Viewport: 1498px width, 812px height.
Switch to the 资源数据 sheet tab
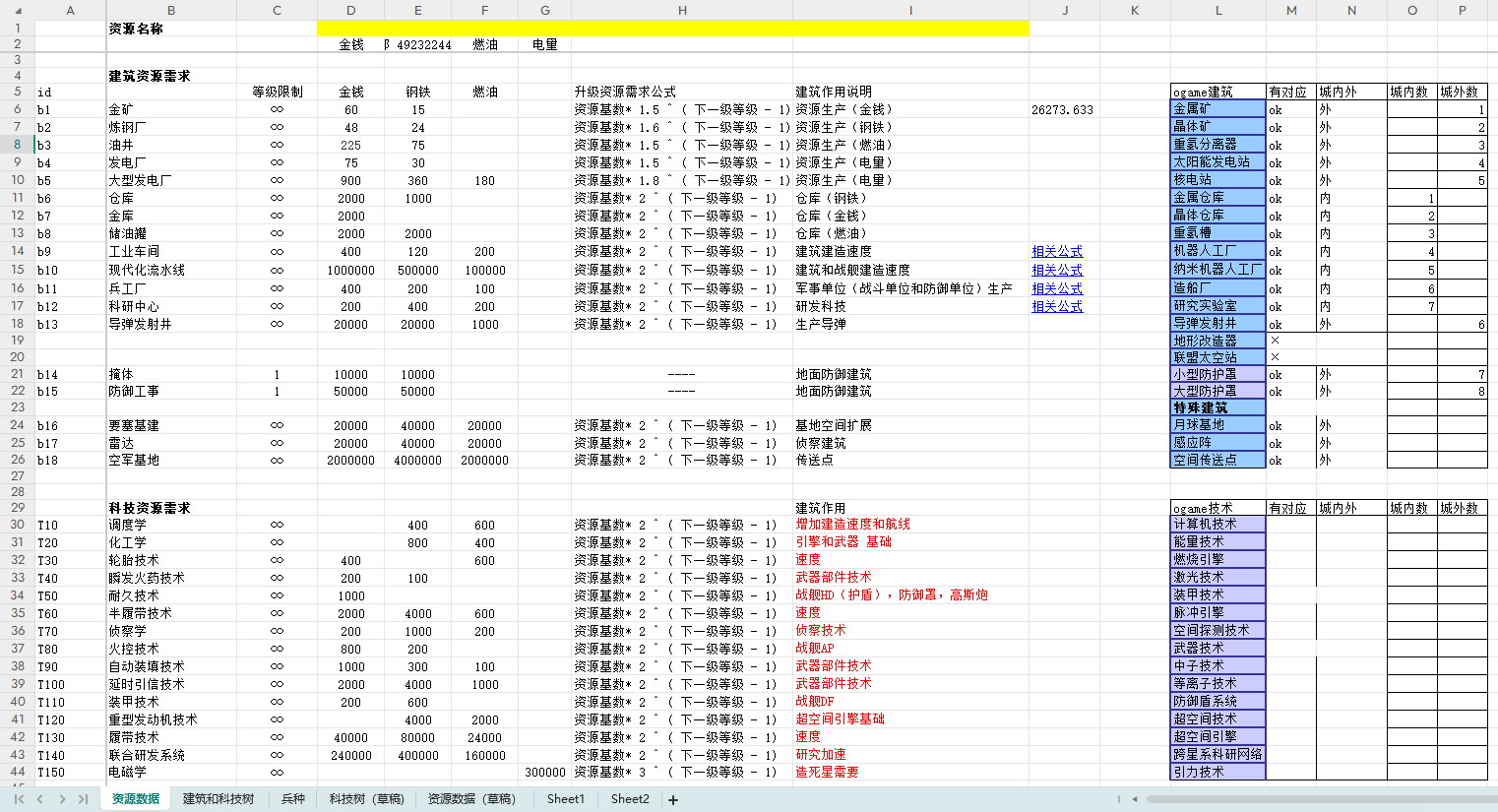pyautogui.click(x=136, y=799)
